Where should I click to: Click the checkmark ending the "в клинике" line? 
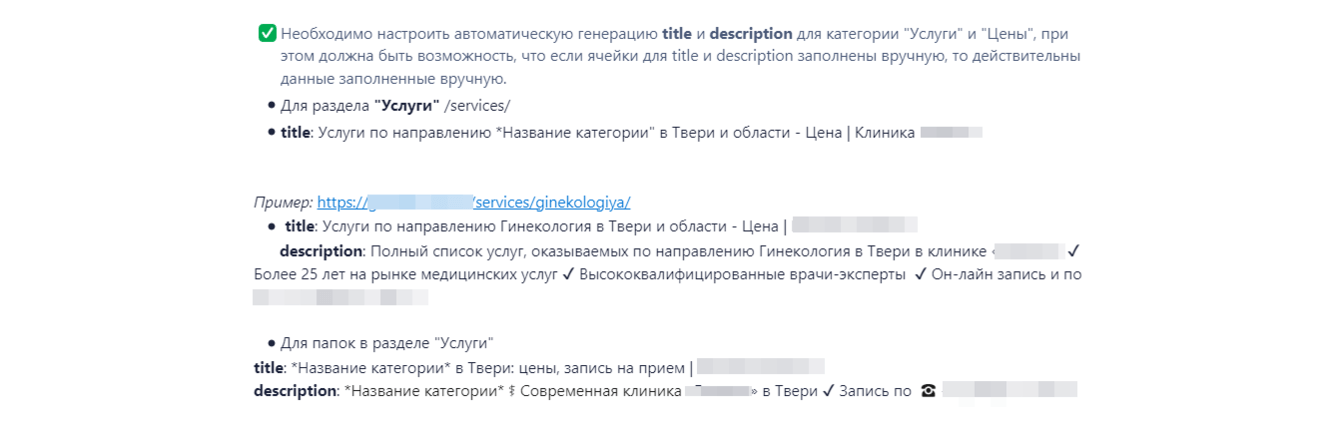point(1073,250)
